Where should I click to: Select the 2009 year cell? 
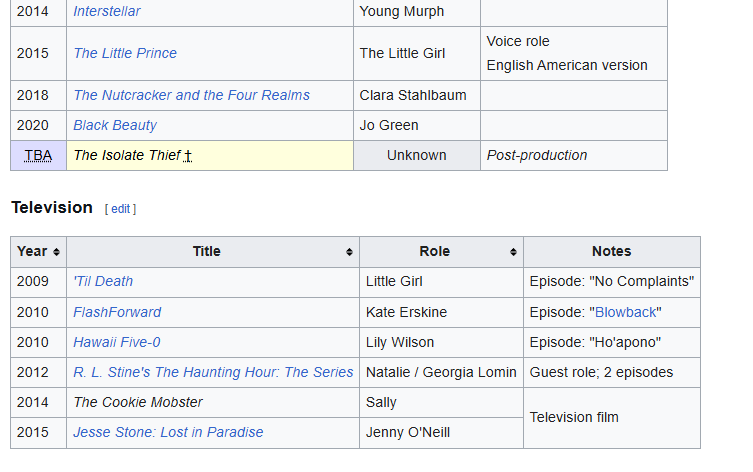coord(38,281)
